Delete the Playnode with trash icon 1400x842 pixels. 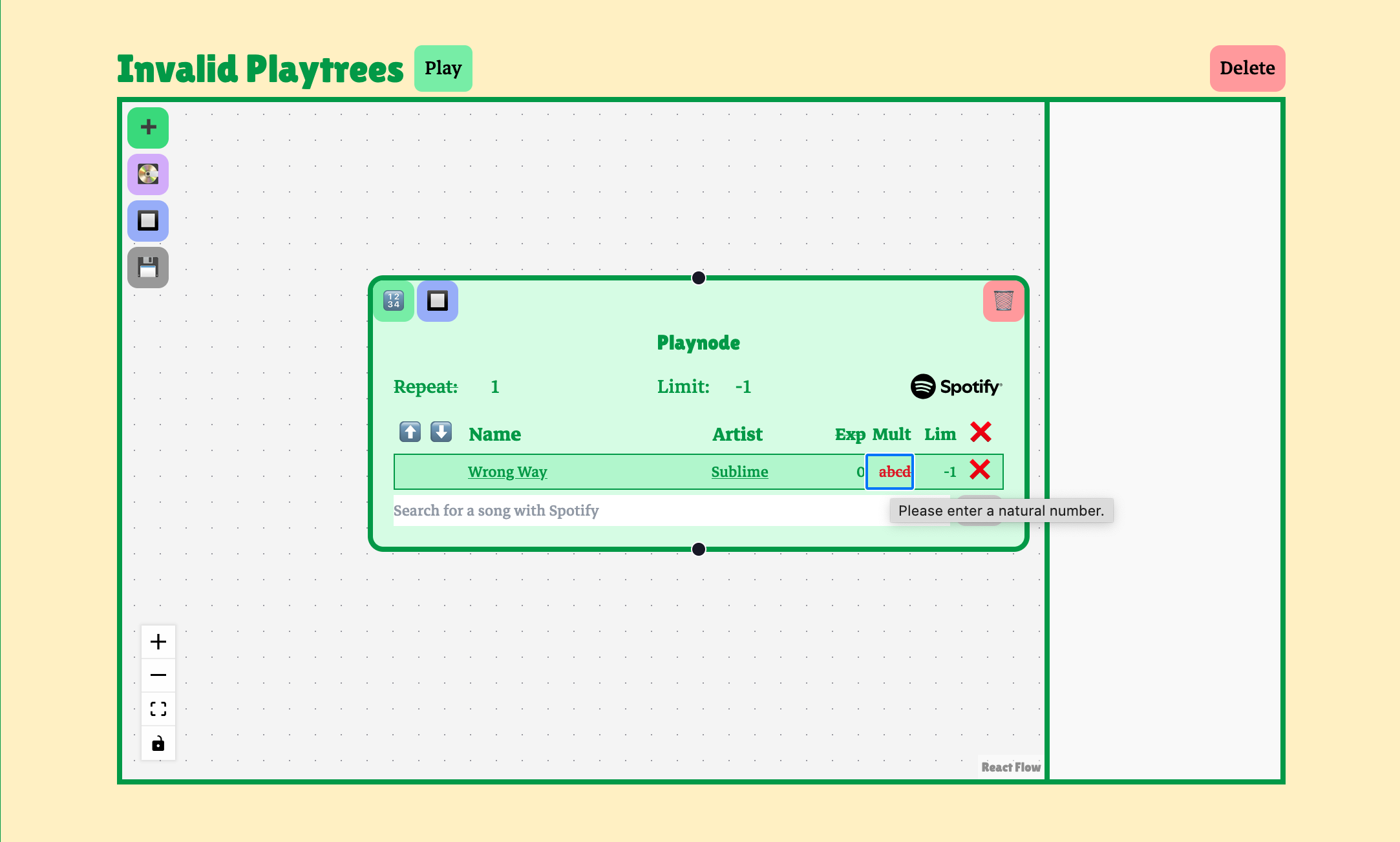coord(1003,300)
